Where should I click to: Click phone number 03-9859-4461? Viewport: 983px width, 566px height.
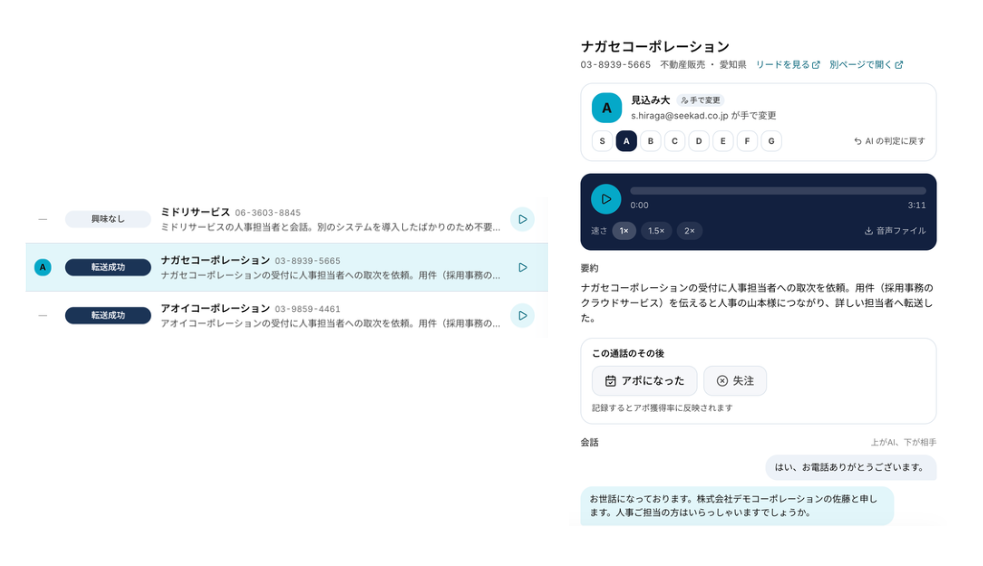click(x=307, y=309)
